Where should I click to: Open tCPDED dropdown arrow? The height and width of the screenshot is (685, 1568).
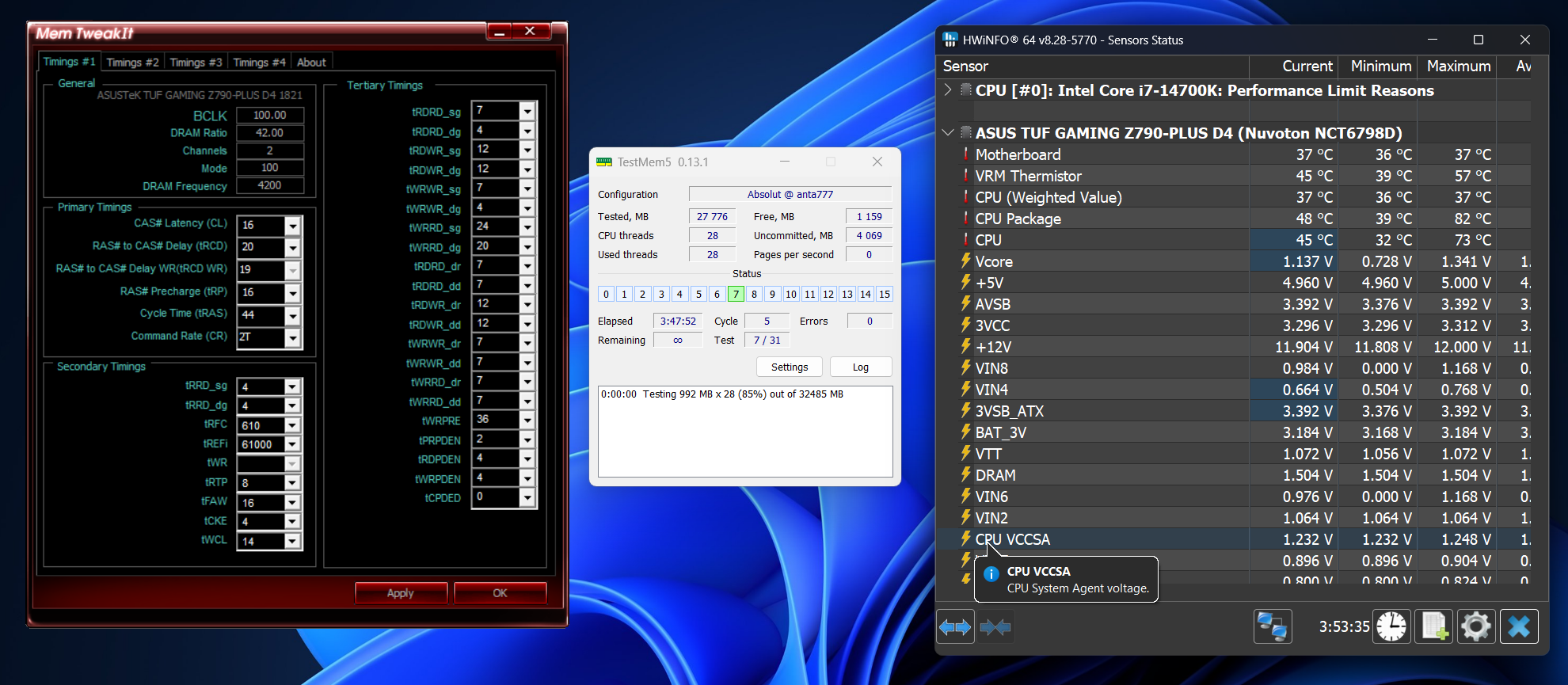point(527,497)
